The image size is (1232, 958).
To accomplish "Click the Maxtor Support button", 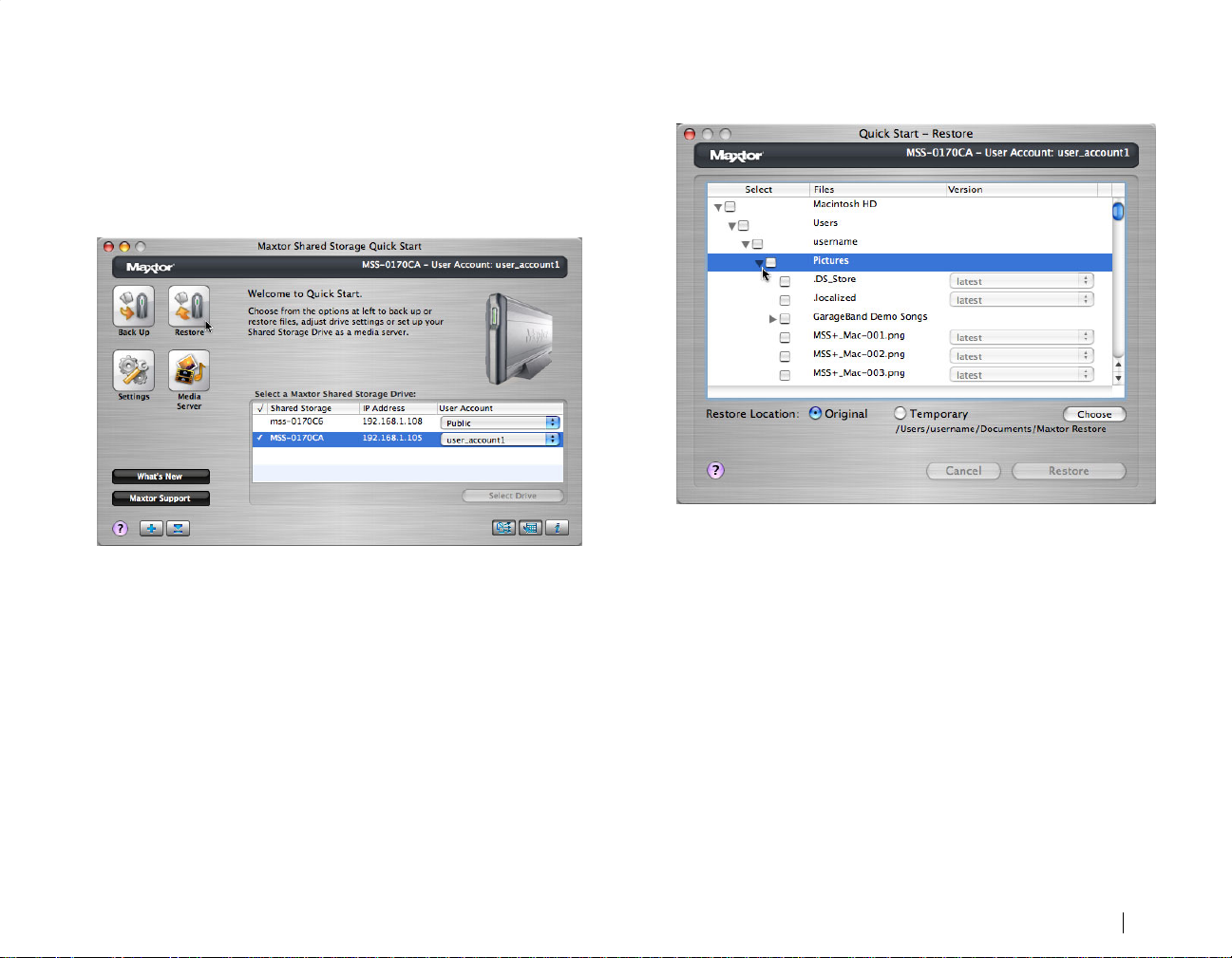I will pos(161,498).
